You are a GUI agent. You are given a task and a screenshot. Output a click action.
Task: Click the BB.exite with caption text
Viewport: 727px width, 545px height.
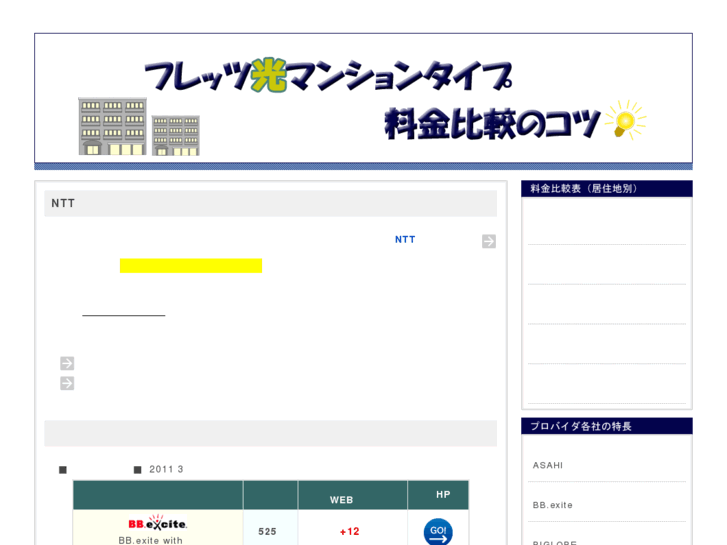(150, 540)
